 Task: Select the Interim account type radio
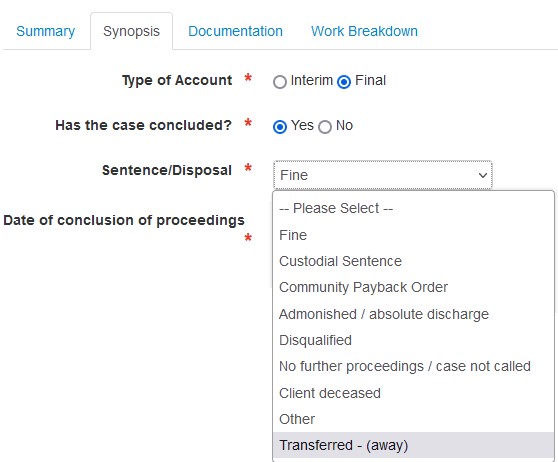[x=280, y=82]
